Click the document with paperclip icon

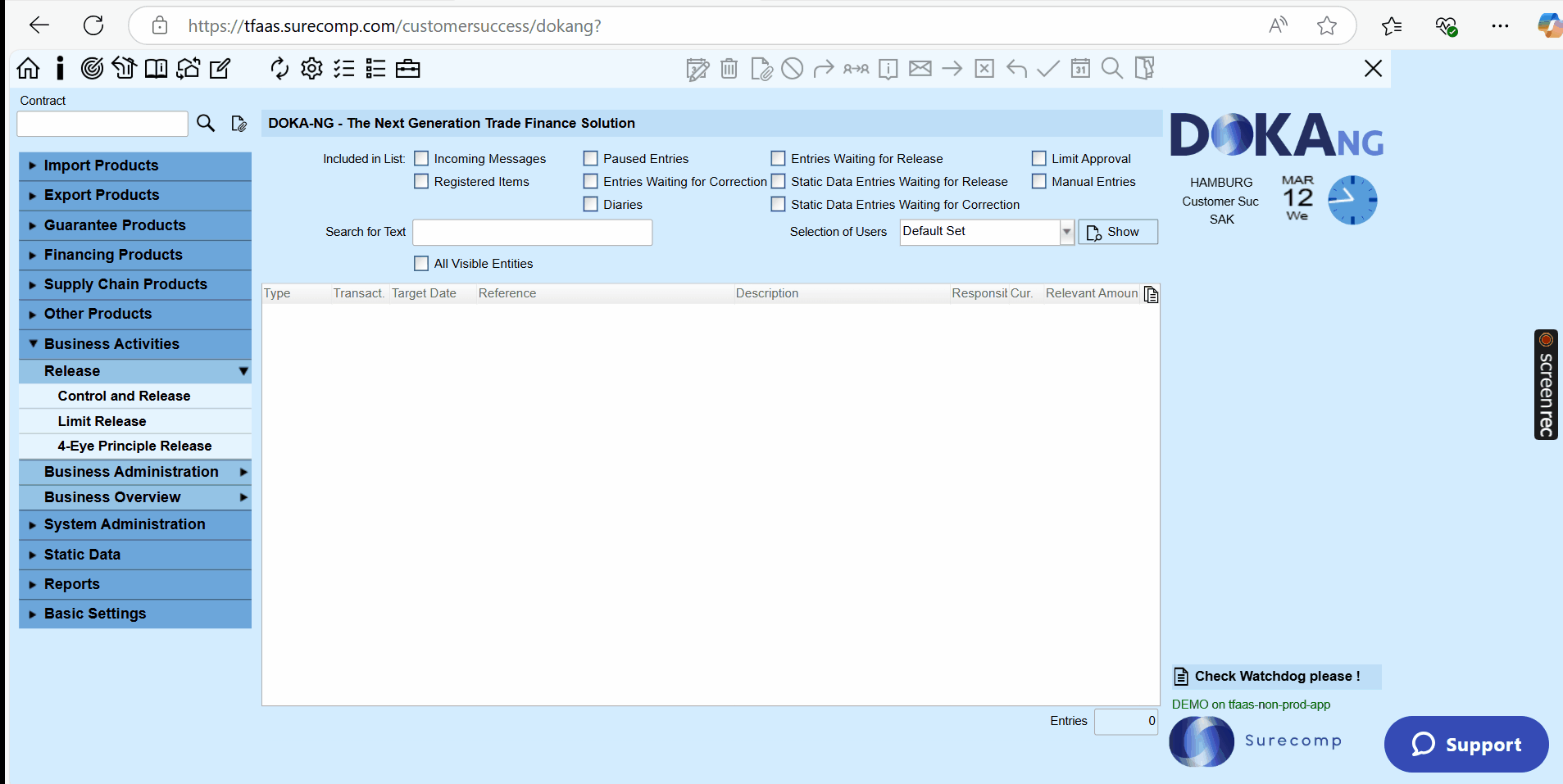(761, 69)
